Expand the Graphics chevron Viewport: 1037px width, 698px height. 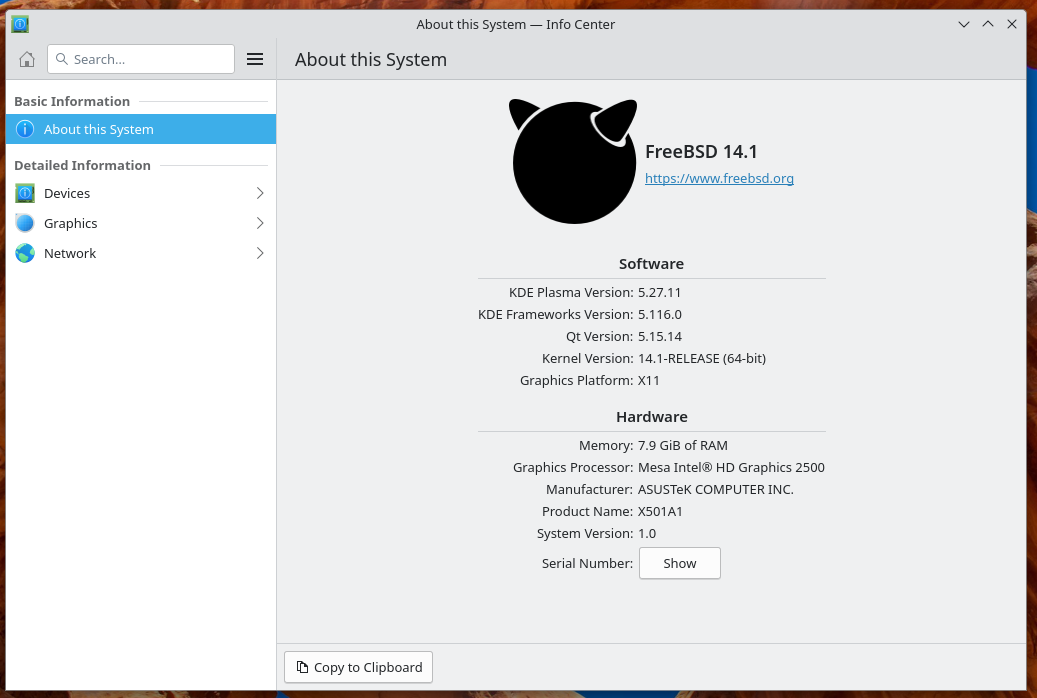(x=260, y=223)
